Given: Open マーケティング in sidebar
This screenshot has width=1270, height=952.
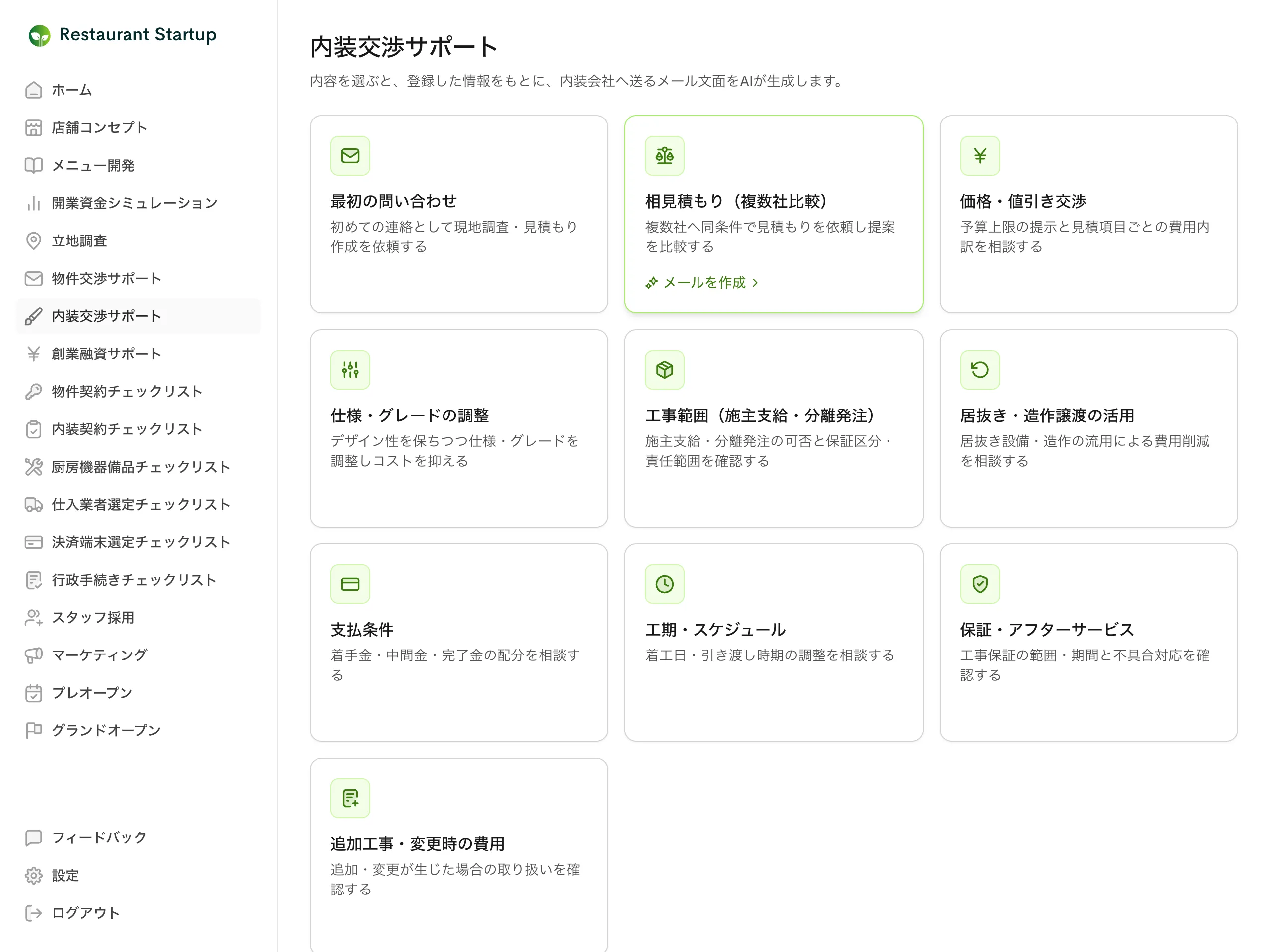Looking at the screenshot, I should [138, 655].
